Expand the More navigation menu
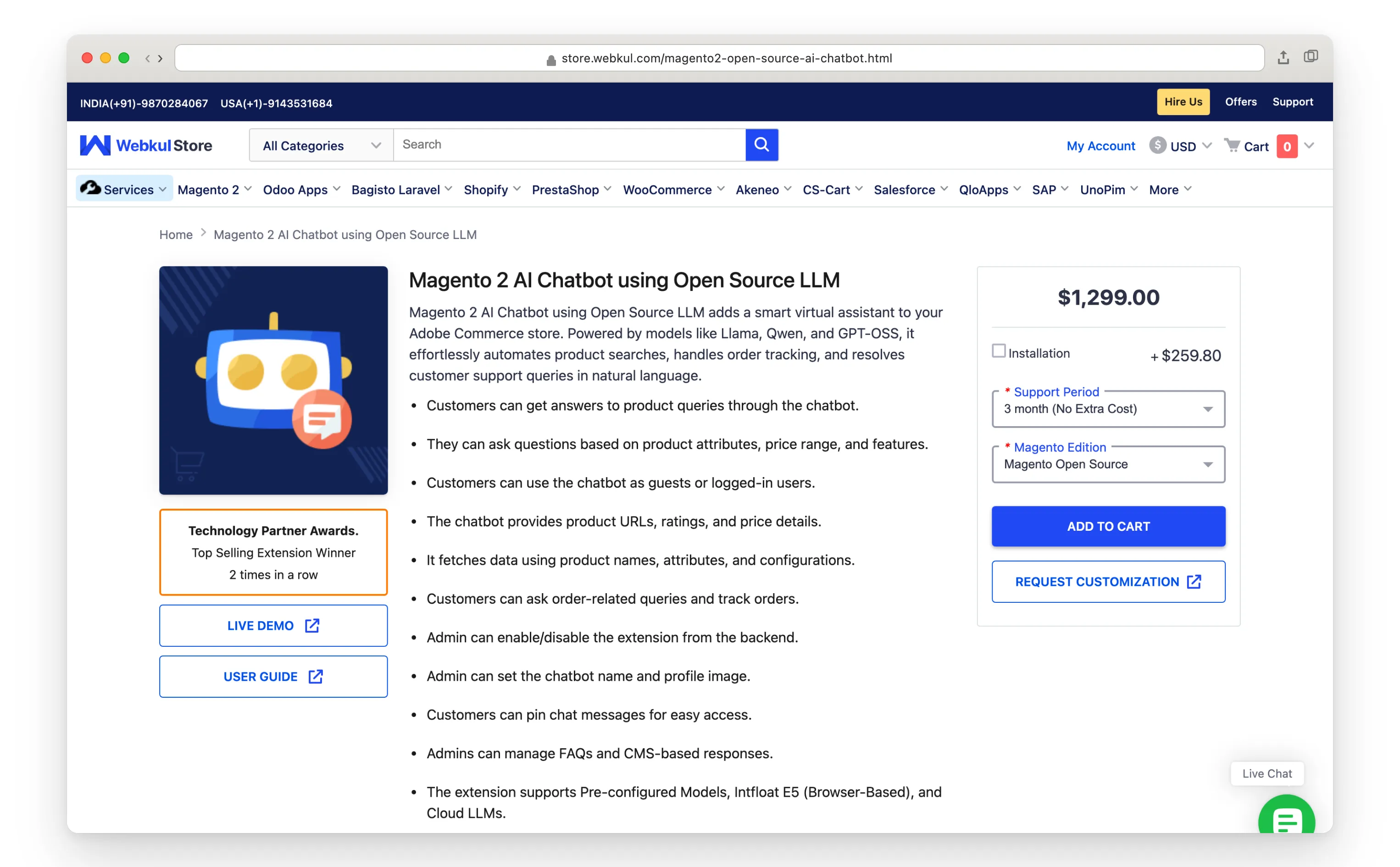 tap(1170, 189)
